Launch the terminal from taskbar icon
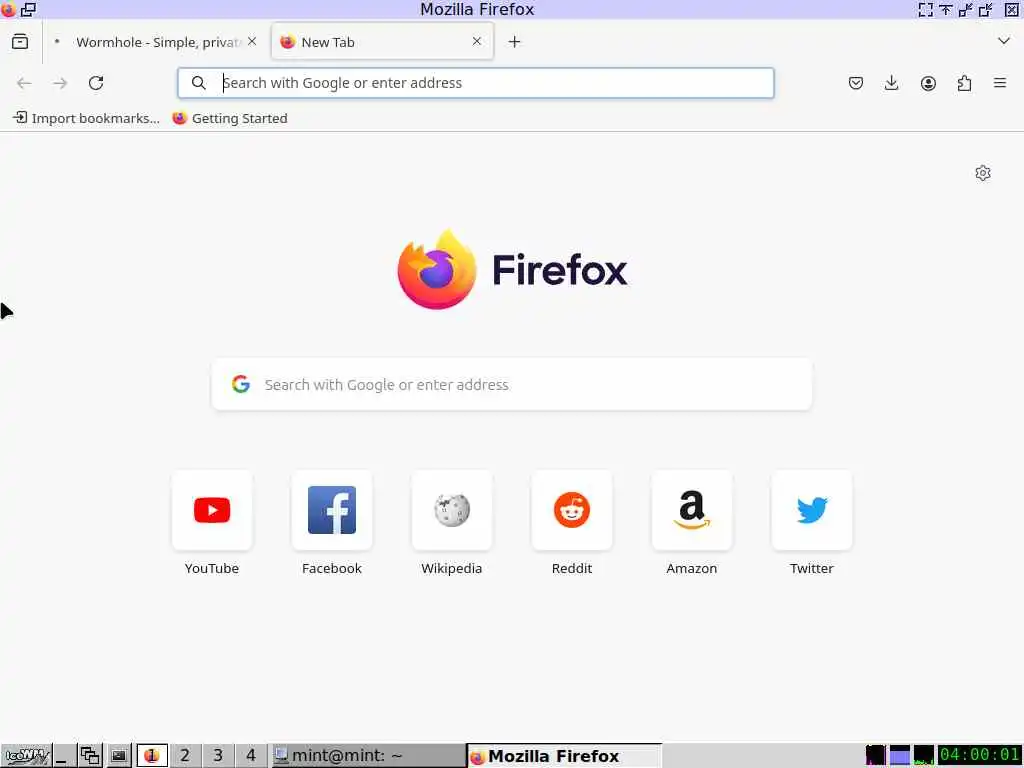 118,756
